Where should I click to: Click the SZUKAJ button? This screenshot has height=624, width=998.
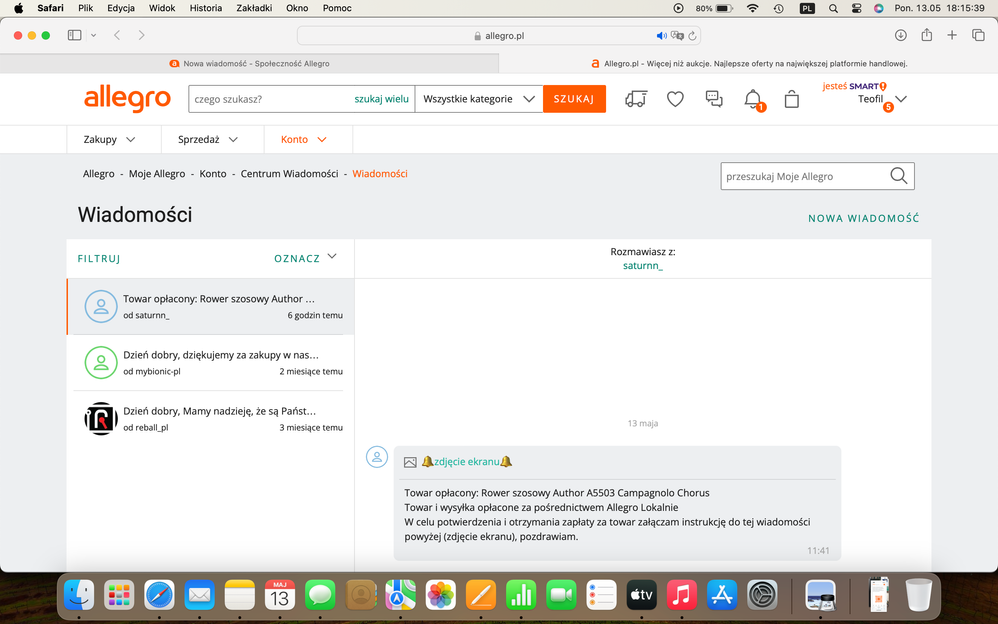(574, 99)
